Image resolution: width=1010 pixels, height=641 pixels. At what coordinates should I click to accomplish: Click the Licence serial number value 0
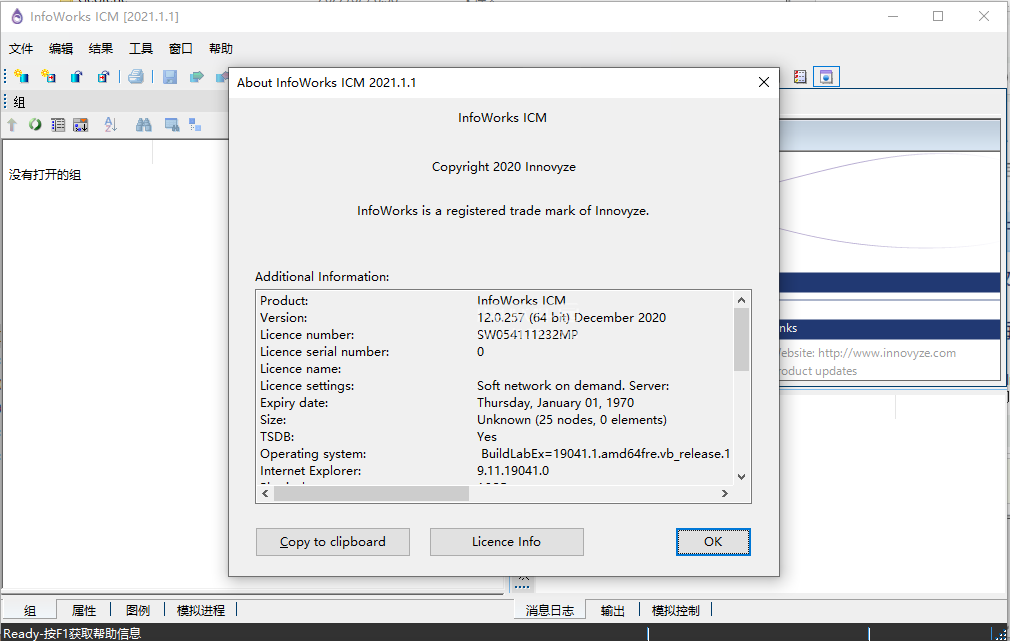(x=481, y=352)
